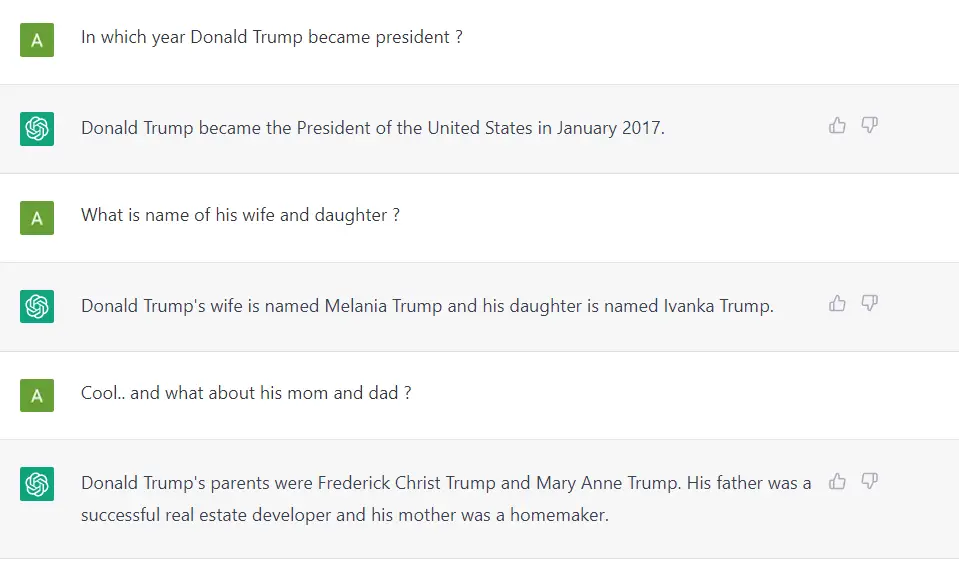
Task: Click the question "What is name of his wife and daughter"
Action: (240, 215)
